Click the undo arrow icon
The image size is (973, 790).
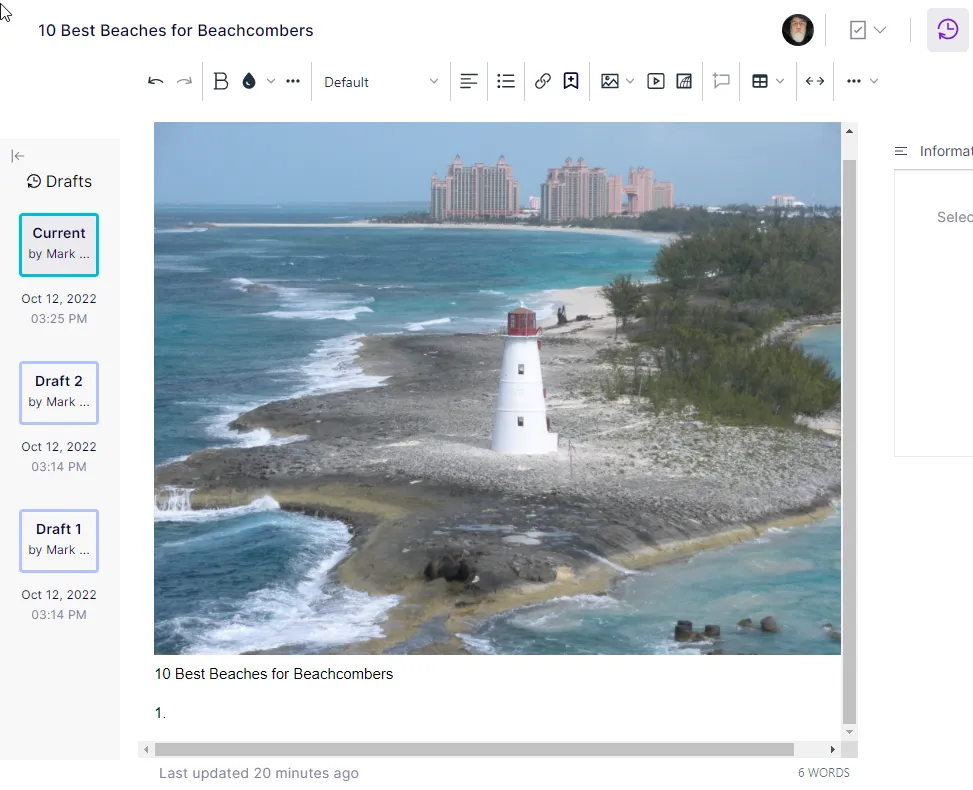pos(156,81)
